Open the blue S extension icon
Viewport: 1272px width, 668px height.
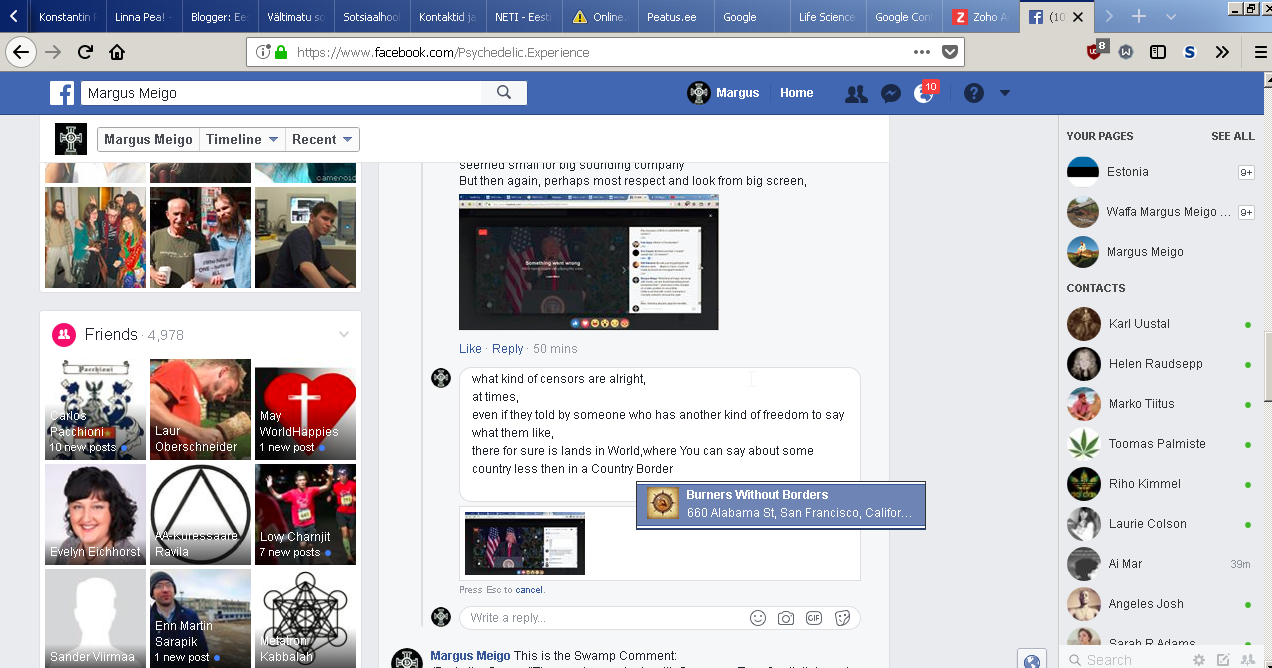(x=1190, y=52)
